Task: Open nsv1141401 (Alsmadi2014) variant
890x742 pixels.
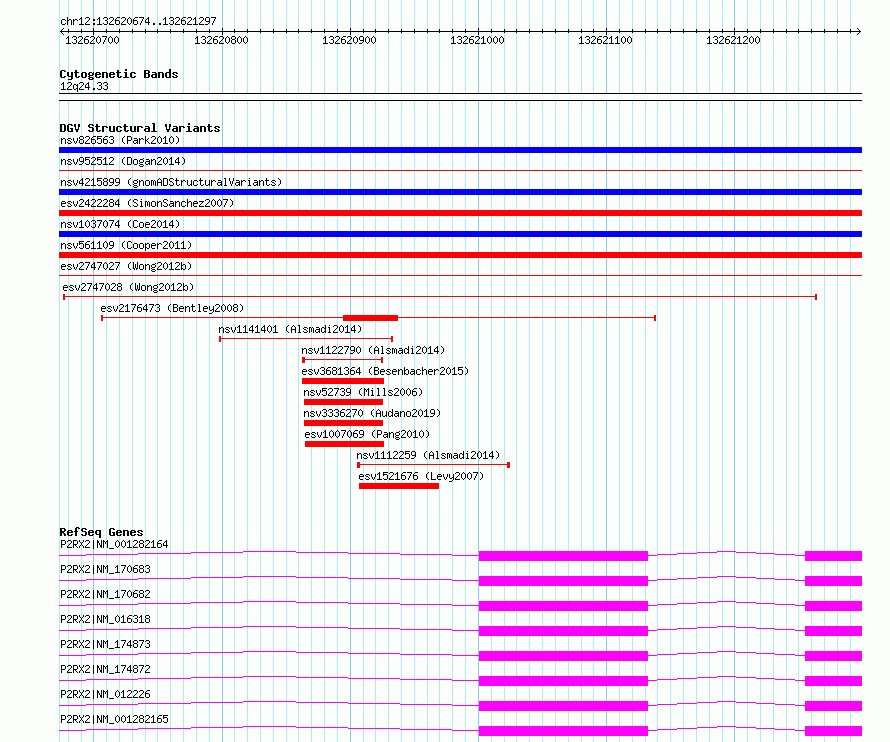Action: (290, 329)
